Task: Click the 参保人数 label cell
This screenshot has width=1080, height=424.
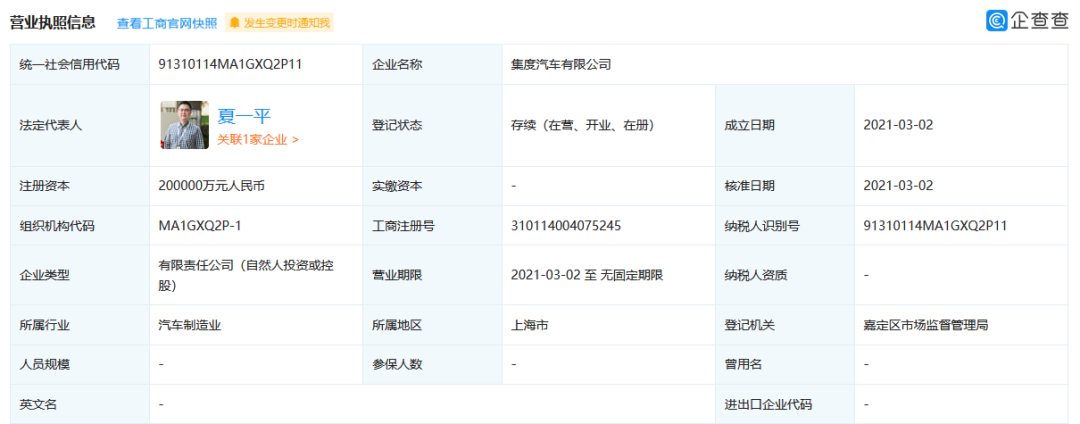Action: [432, 364]
